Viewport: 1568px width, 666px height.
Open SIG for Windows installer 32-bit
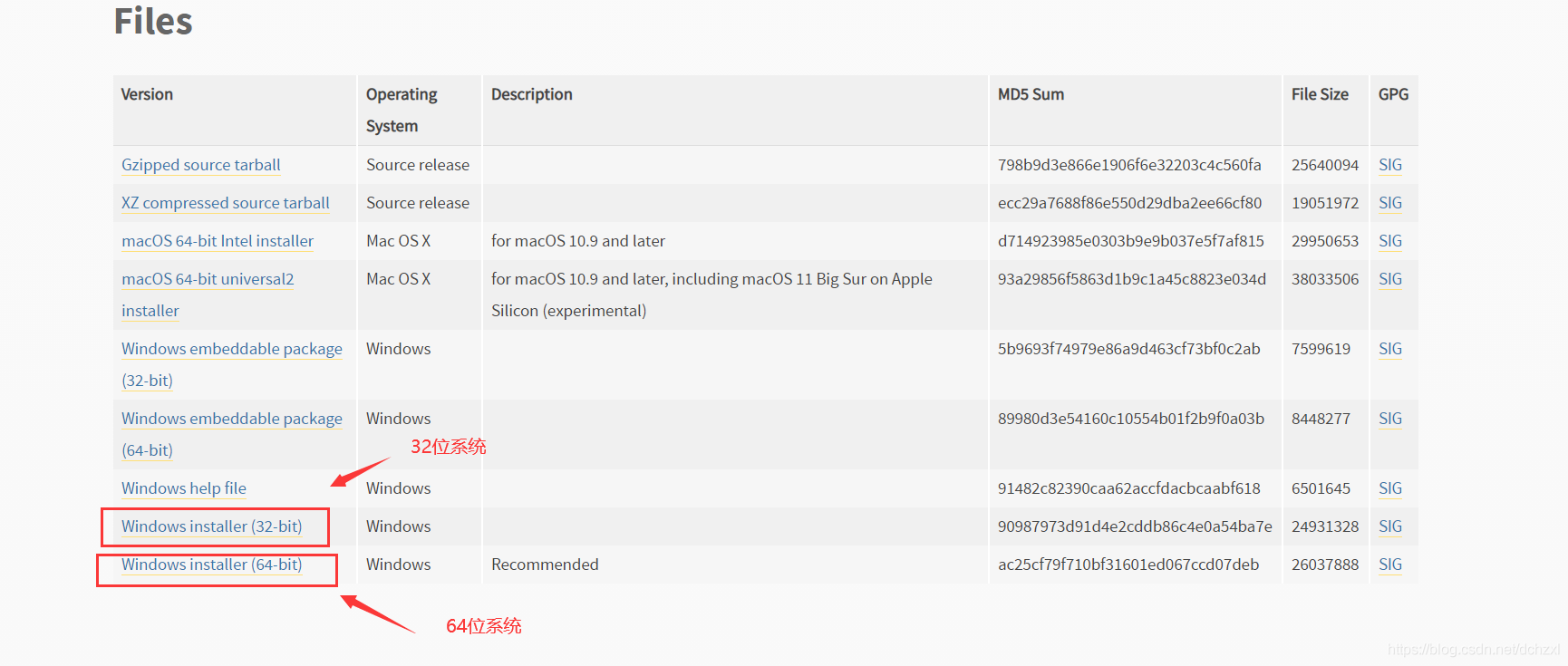(x=1389, y=526)
